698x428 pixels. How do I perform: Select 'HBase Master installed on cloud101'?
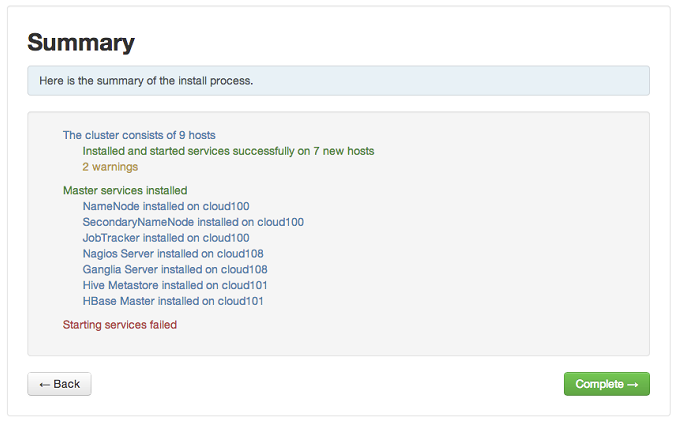tap(173, 301)
